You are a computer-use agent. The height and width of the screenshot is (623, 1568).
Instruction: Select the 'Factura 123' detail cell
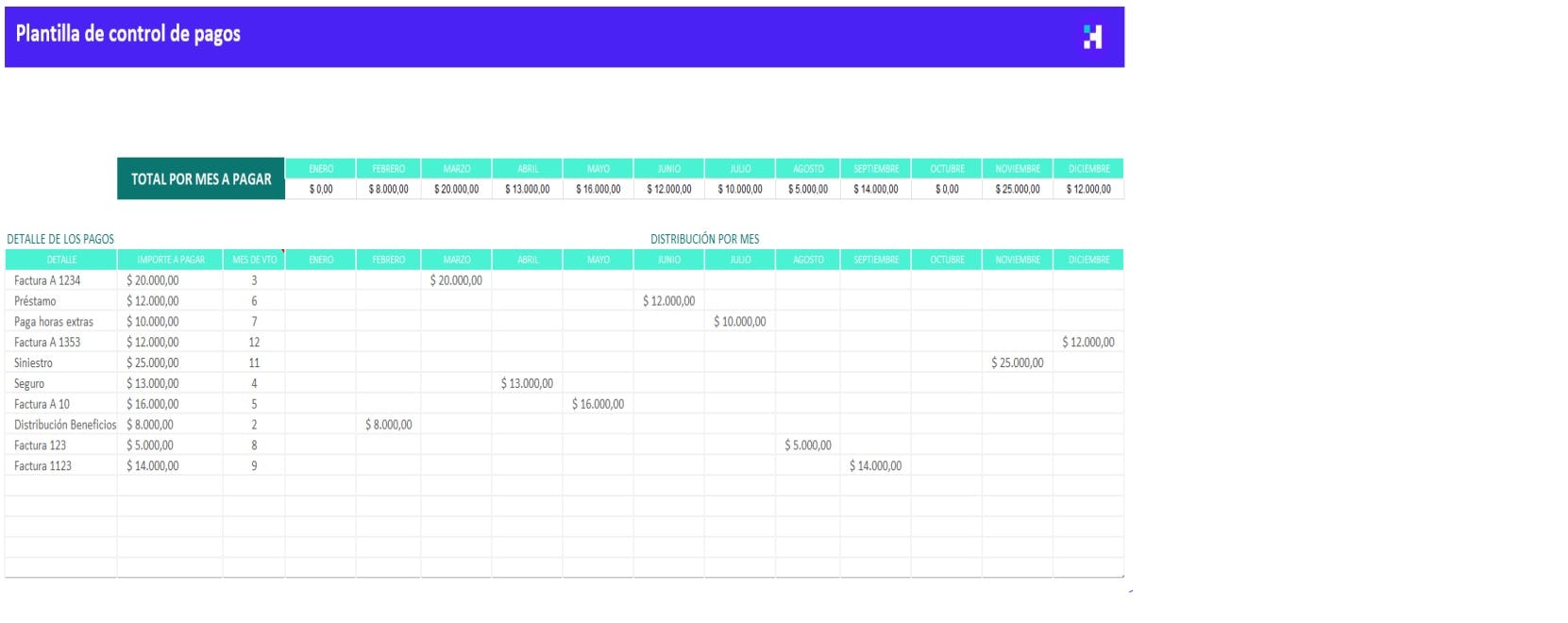[x=61, y=446]
